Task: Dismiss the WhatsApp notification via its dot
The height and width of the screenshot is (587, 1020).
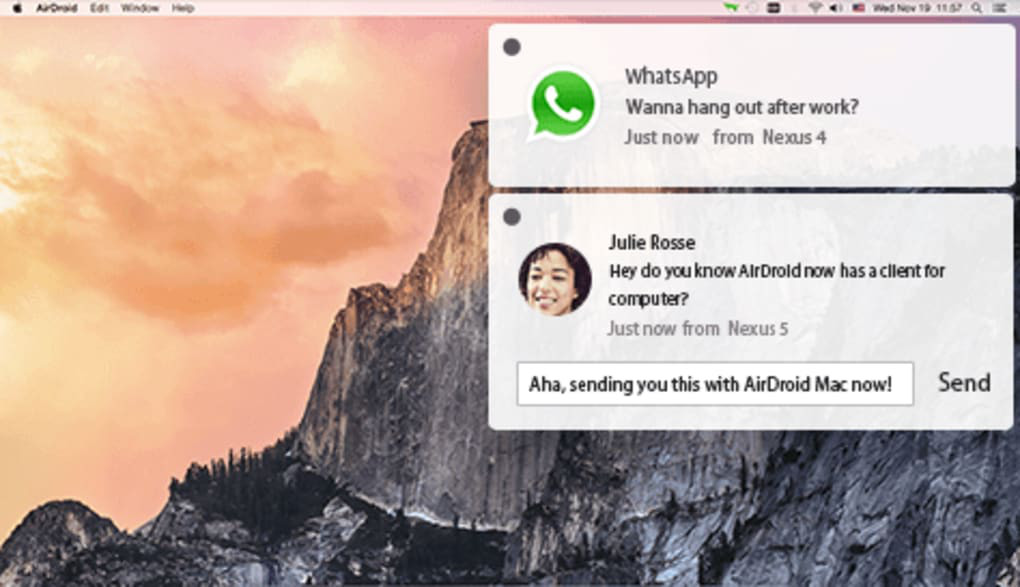Action: 512,47
